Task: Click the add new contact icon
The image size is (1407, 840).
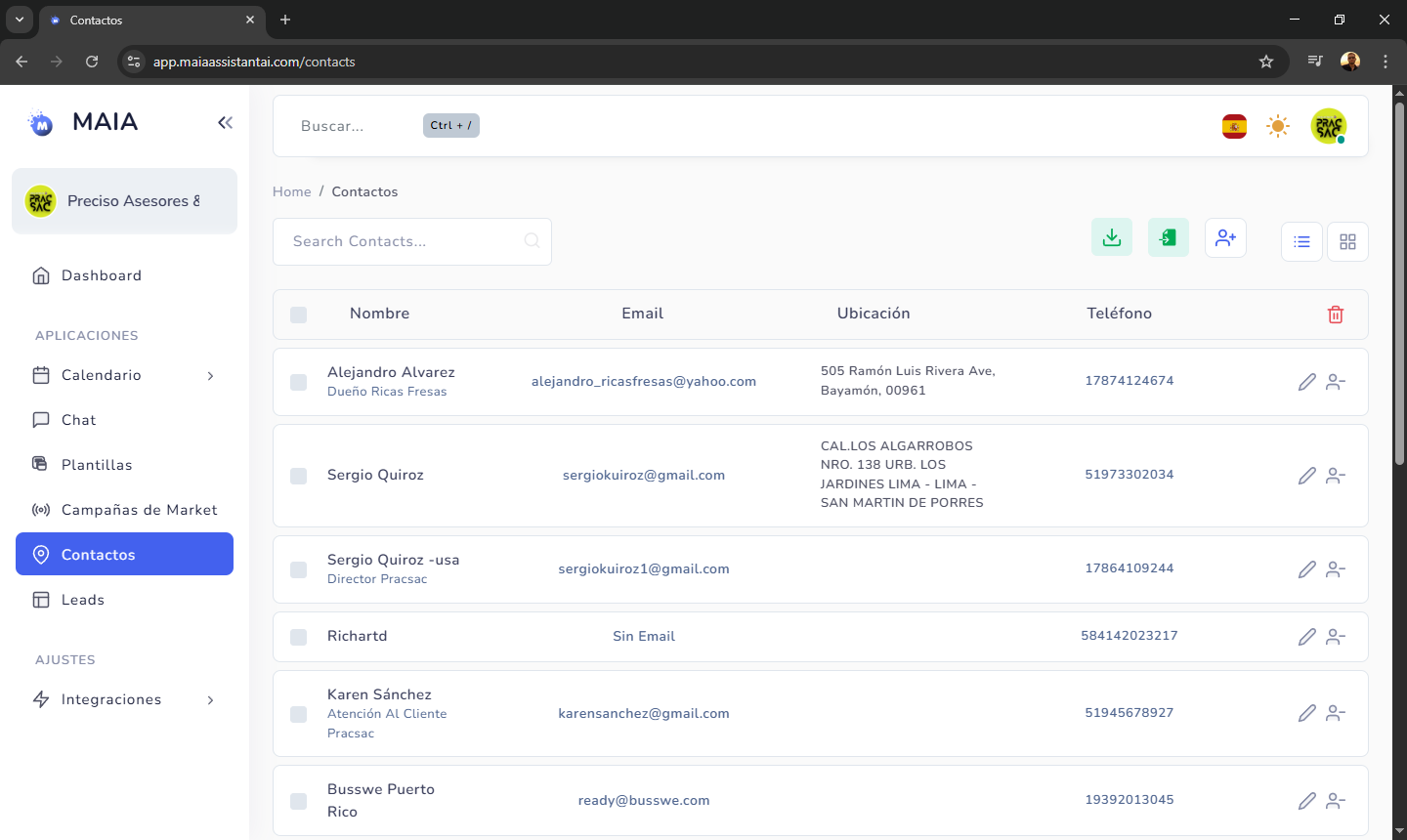Action: pyautogui.click(x=1225, y=237)
